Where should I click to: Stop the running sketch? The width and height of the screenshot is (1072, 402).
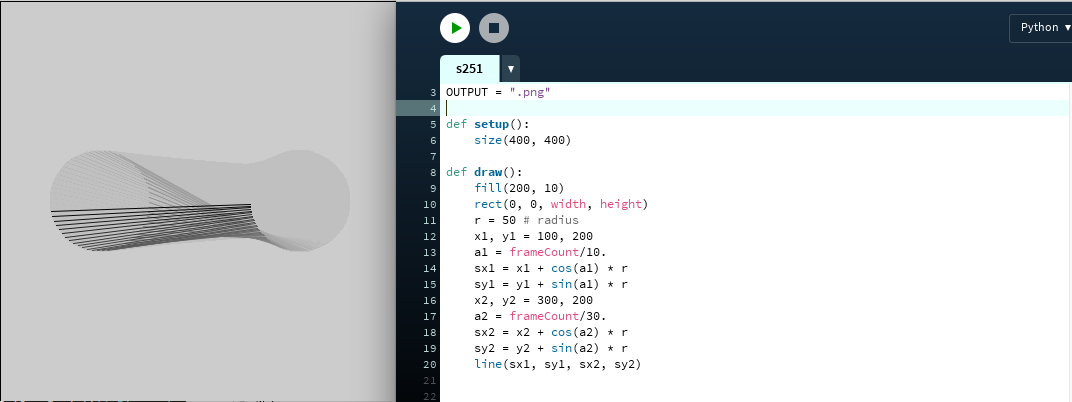point(494,28)
